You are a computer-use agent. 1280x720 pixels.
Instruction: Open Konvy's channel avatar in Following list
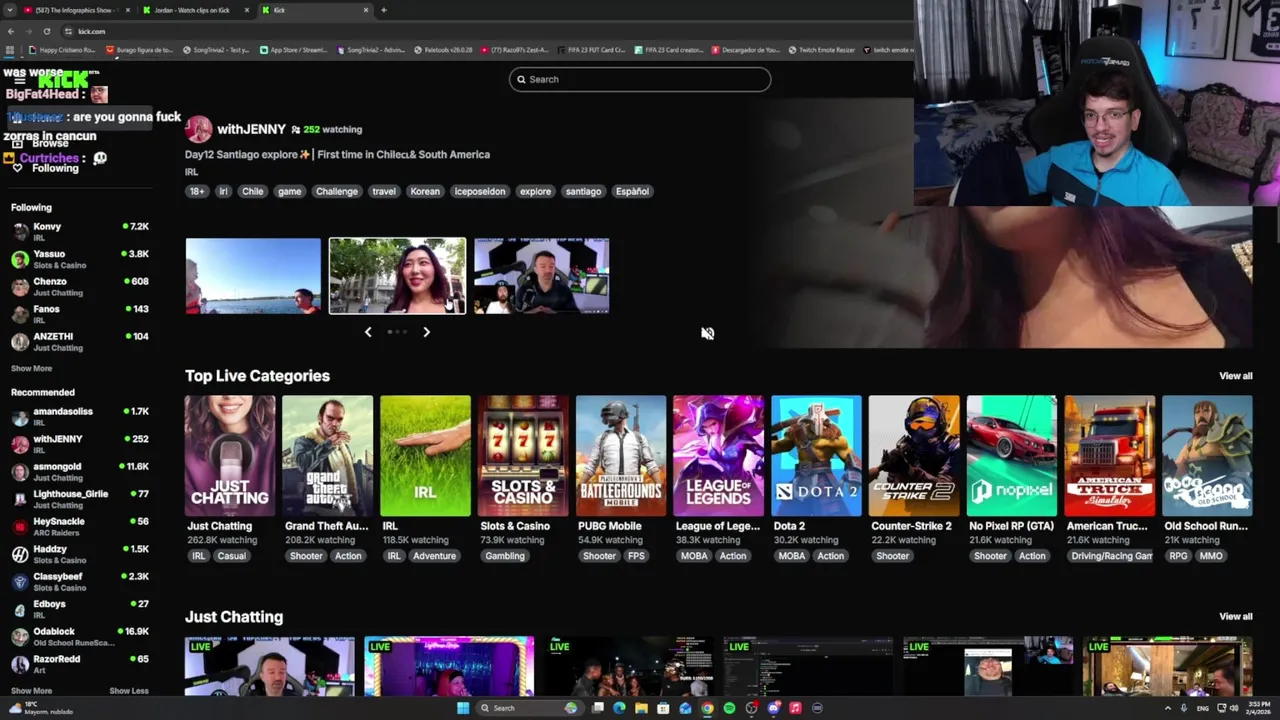pyautogui.click(x=20, y=231)
